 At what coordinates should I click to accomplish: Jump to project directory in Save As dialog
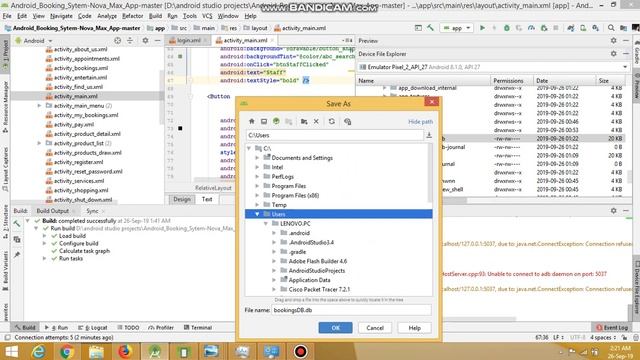point(276,121)
